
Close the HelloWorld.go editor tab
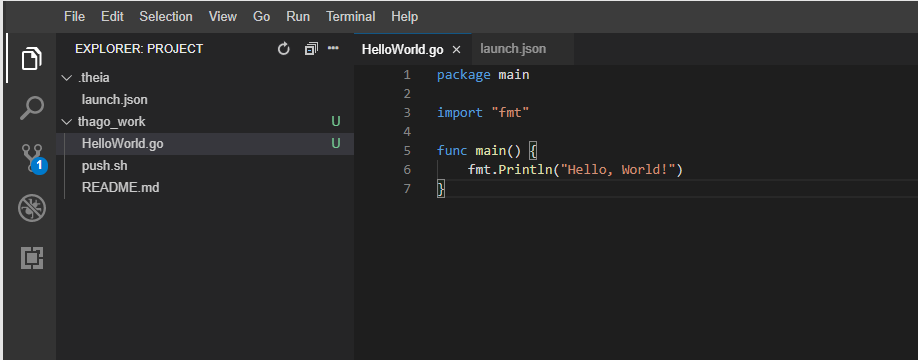(x=457, y=49)
